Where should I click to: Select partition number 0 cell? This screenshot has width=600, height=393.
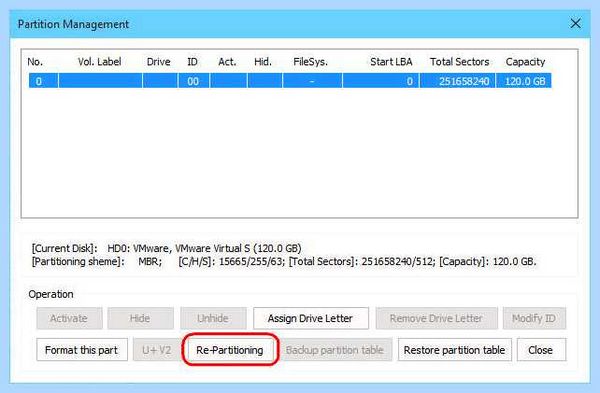43,81
